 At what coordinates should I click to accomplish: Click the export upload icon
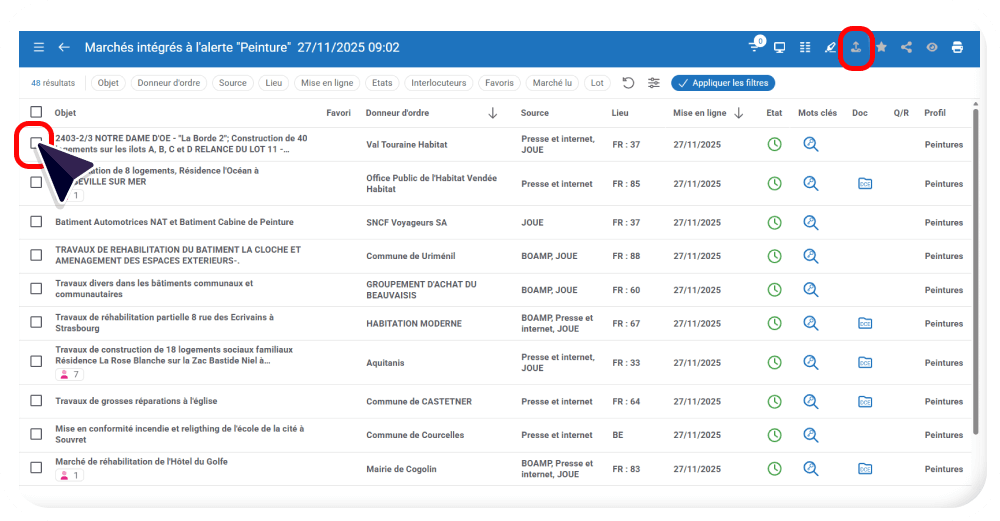click(x=856, y=47)
